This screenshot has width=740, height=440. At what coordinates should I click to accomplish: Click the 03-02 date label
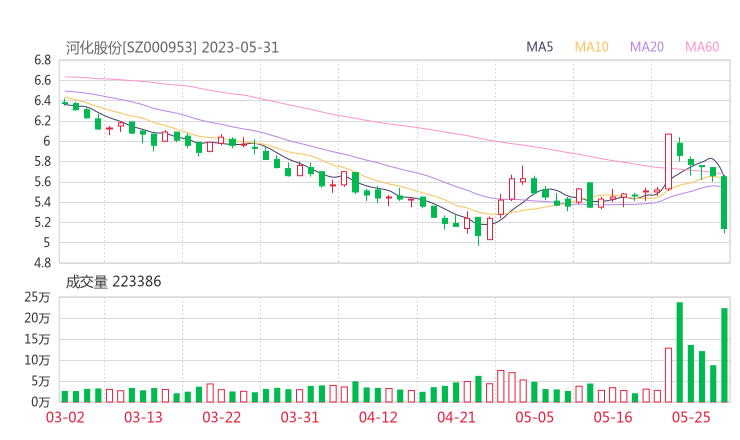click(65, 417)
